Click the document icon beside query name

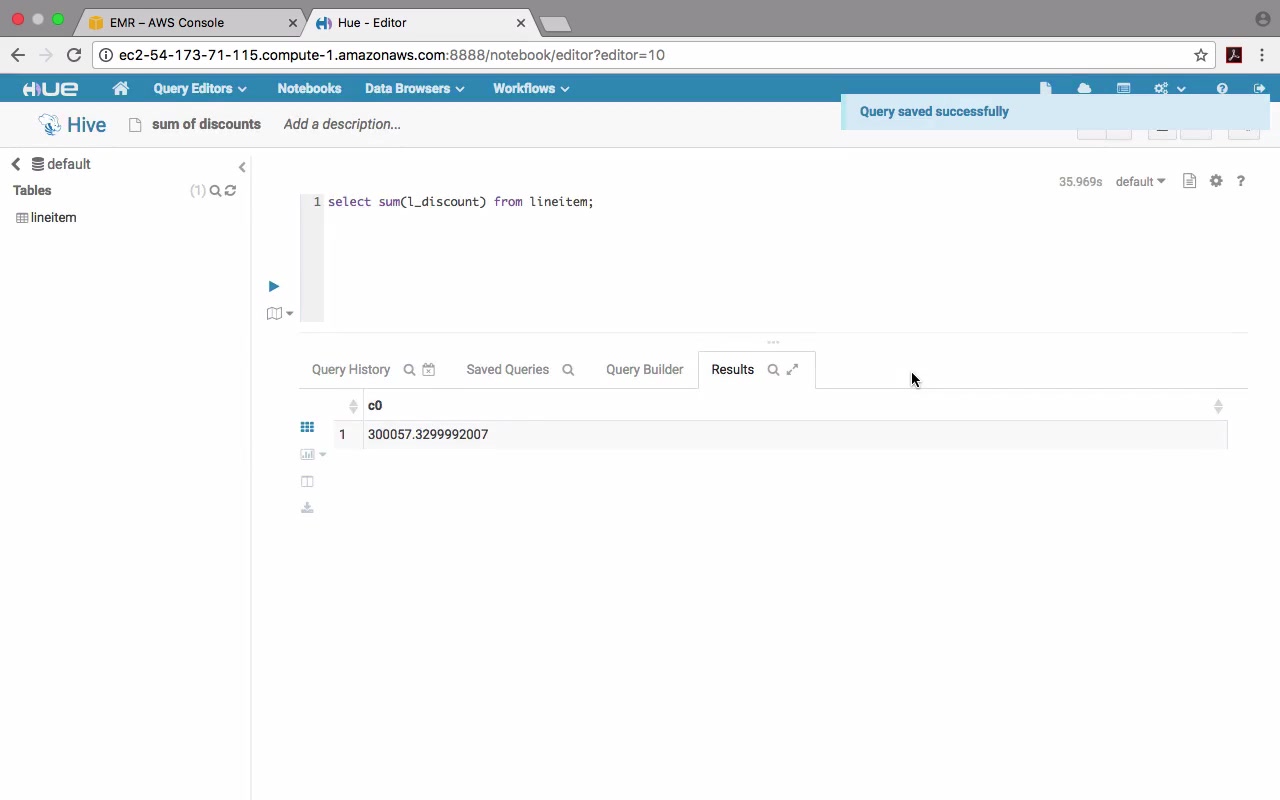point(135,125)
